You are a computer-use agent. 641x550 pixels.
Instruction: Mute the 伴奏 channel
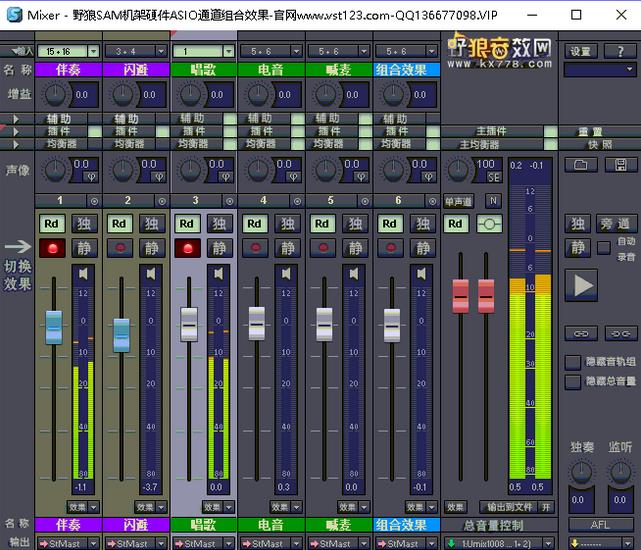tap(84, 248)
